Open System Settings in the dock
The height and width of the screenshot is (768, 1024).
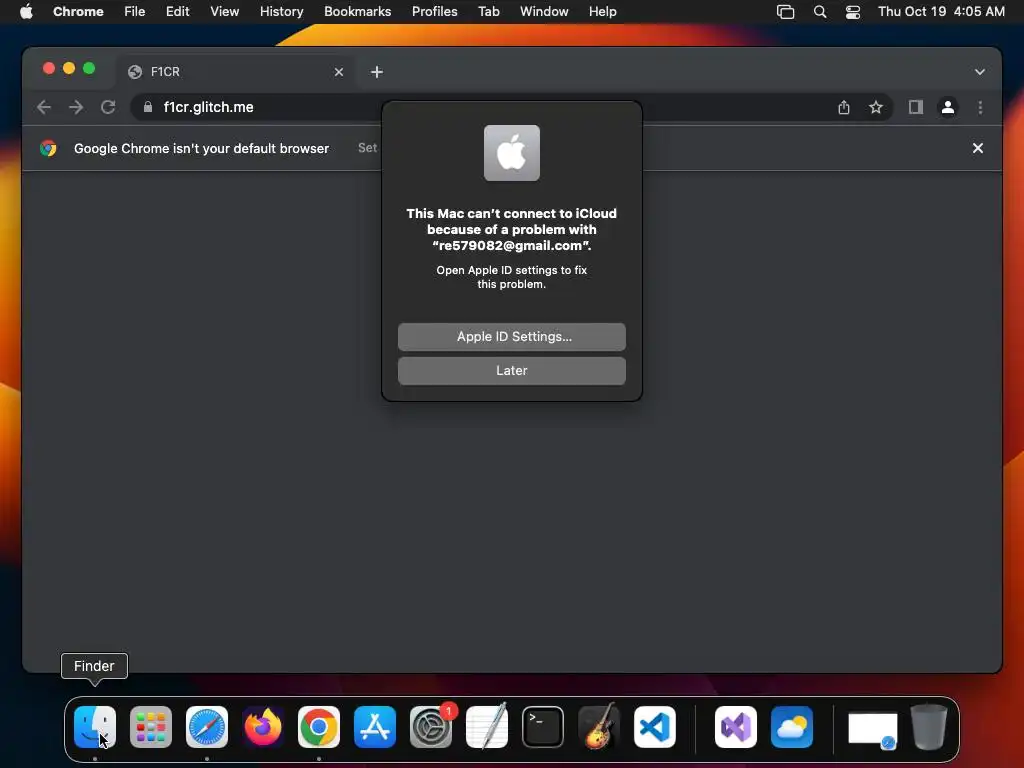pos(431,726)
